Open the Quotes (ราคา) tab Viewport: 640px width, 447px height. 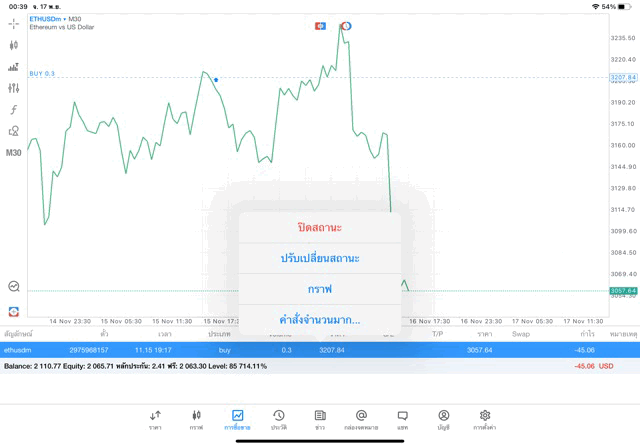pos(155,419)
